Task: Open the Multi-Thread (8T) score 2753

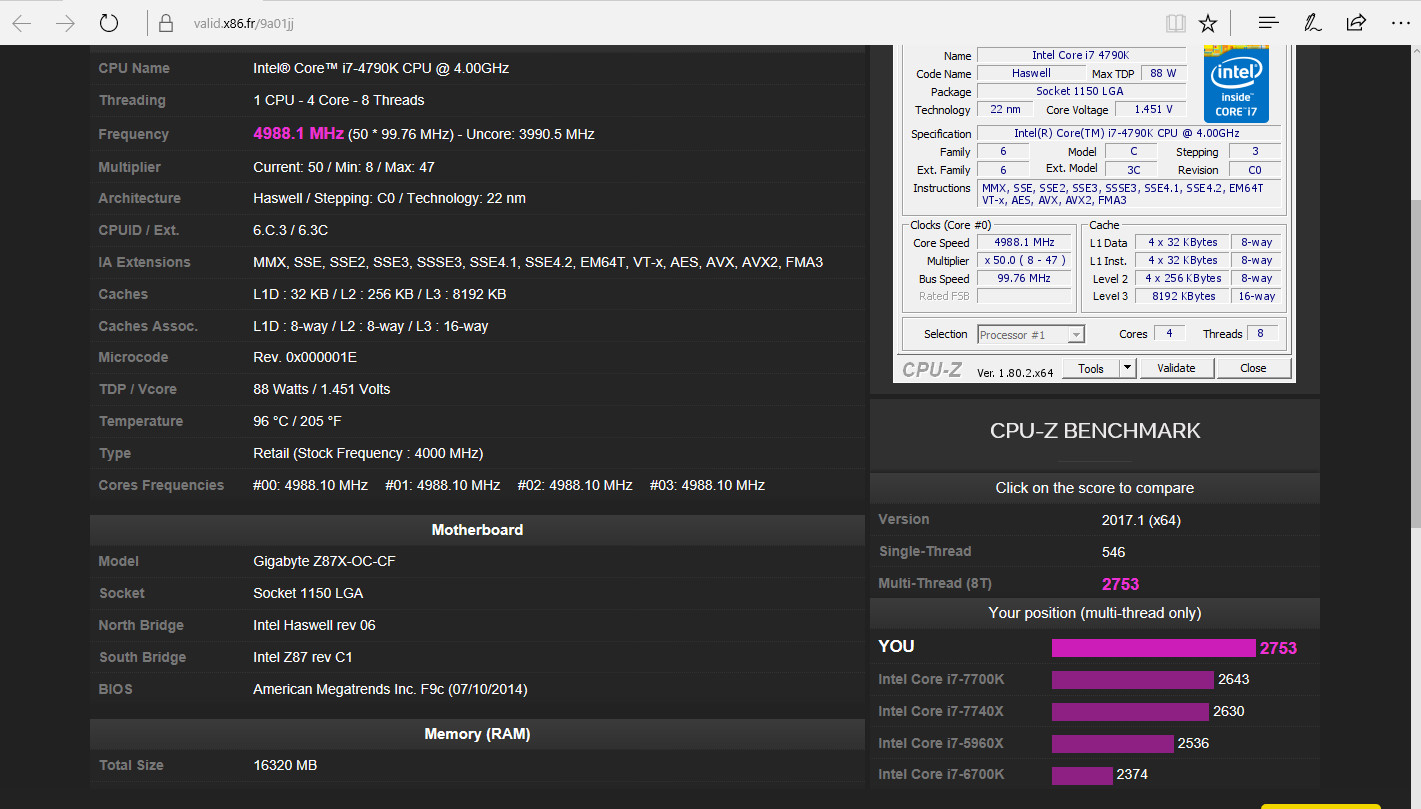Action: pyautogui.click(x=1120, y=584)
